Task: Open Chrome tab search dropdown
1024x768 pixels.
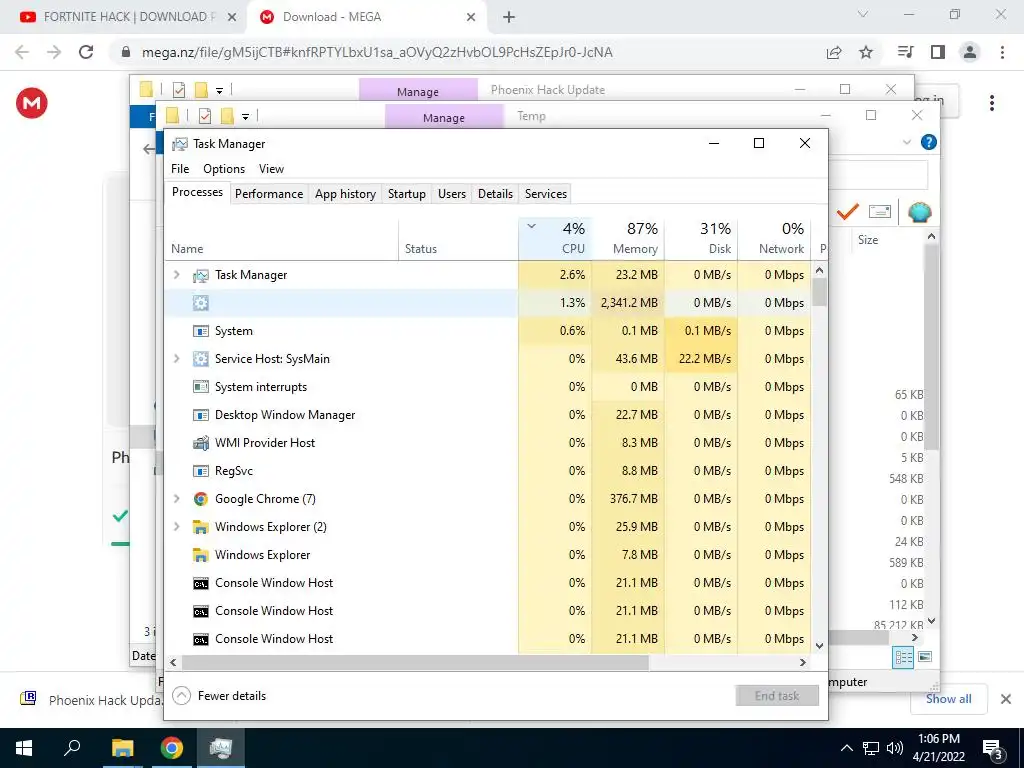Action: coord(863,14)
